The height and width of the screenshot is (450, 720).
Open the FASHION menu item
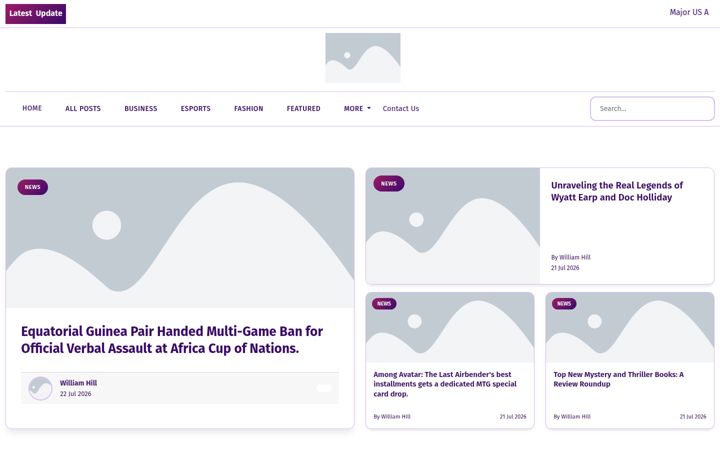coord(249,109)
